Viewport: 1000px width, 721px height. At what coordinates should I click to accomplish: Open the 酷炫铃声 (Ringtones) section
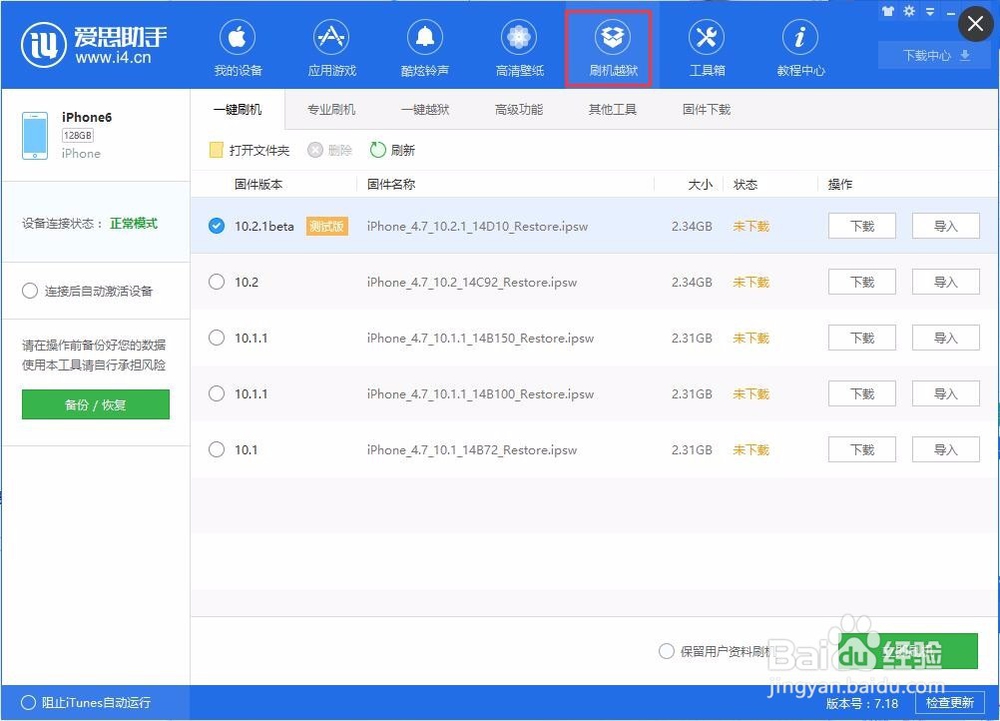pos(425,46)
